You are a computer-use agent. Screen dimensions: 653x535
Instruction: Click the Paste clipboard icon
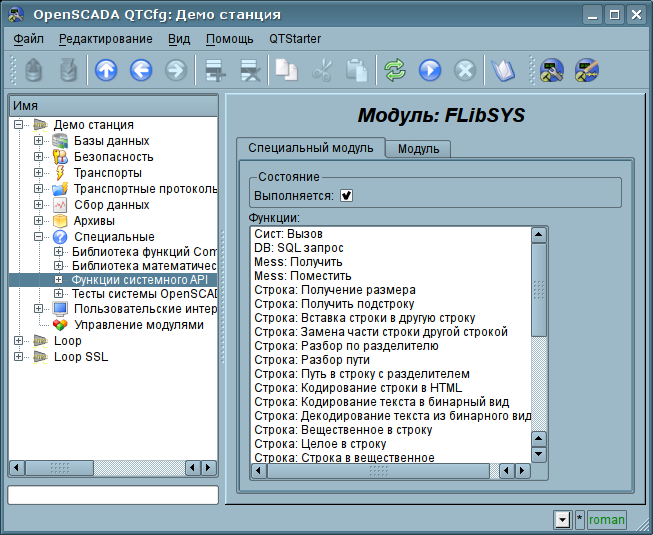[357, 70]
